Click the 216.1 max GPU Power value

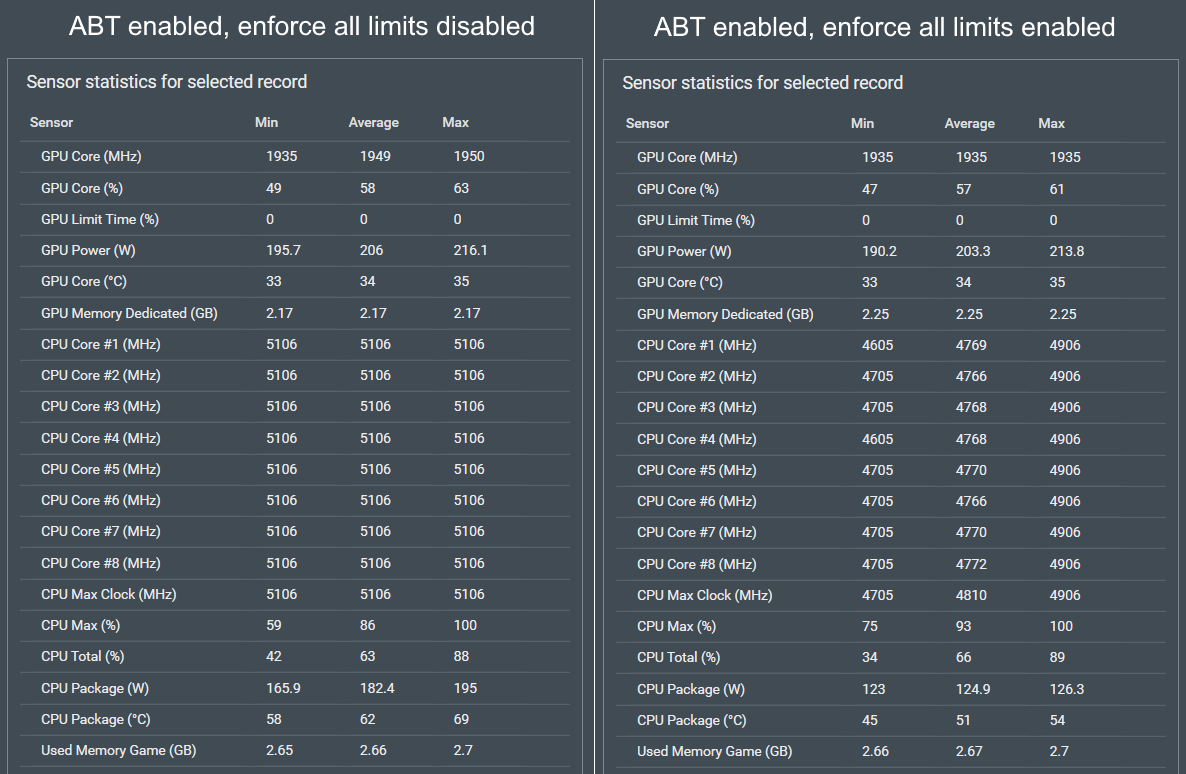(x=470, y=250)
